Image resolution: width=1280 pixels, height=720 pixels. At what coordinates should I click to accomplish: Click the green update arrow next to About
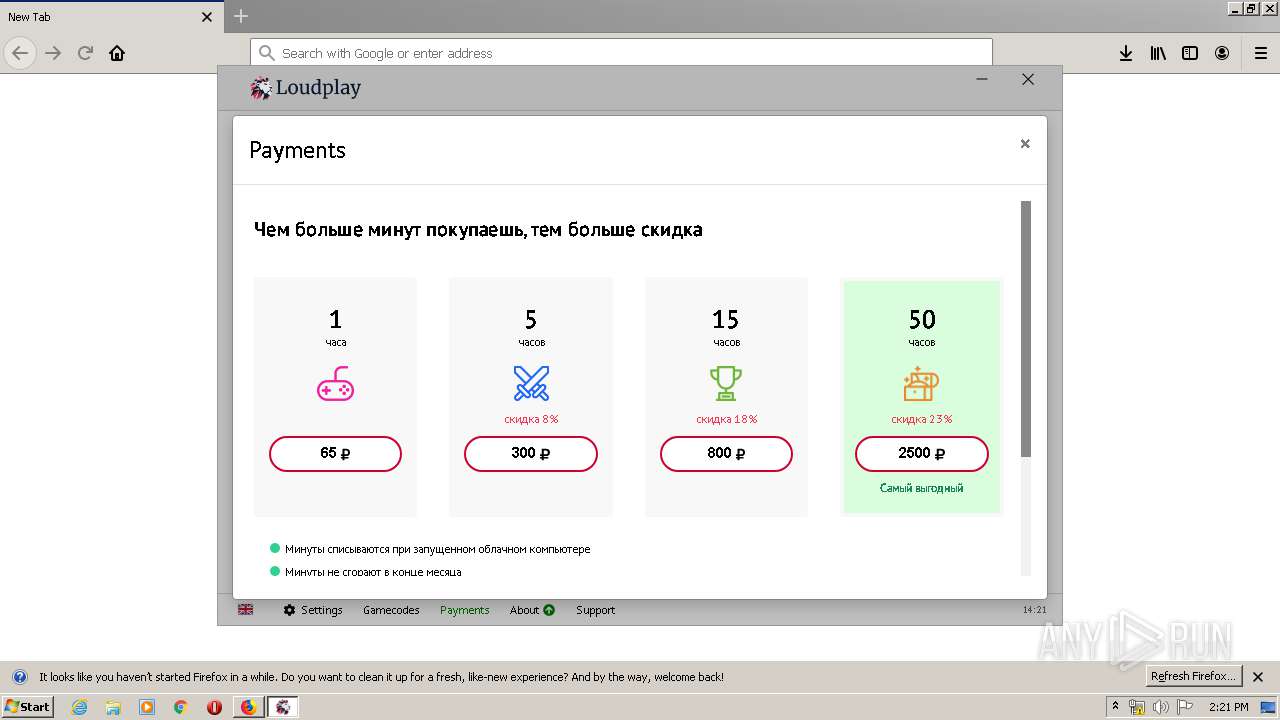tap(549, 610)
